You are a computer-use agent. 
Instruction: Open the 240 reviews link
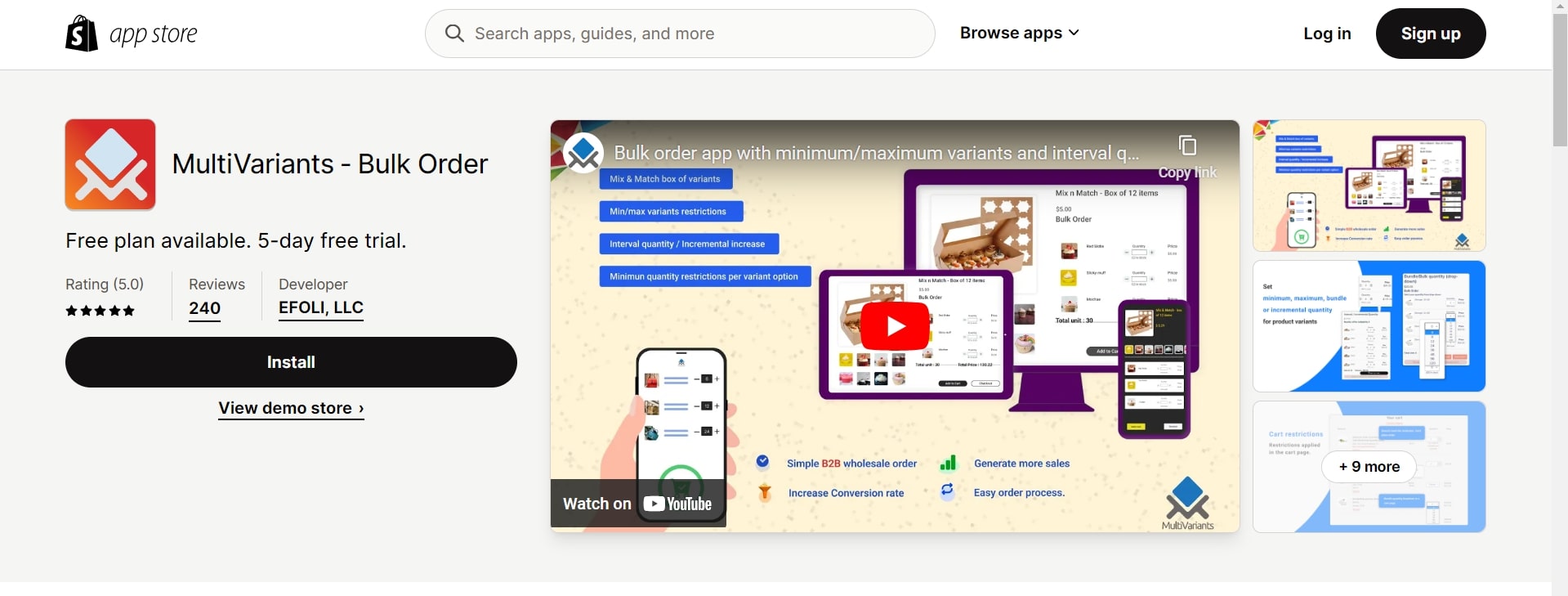tap(204, 308)
